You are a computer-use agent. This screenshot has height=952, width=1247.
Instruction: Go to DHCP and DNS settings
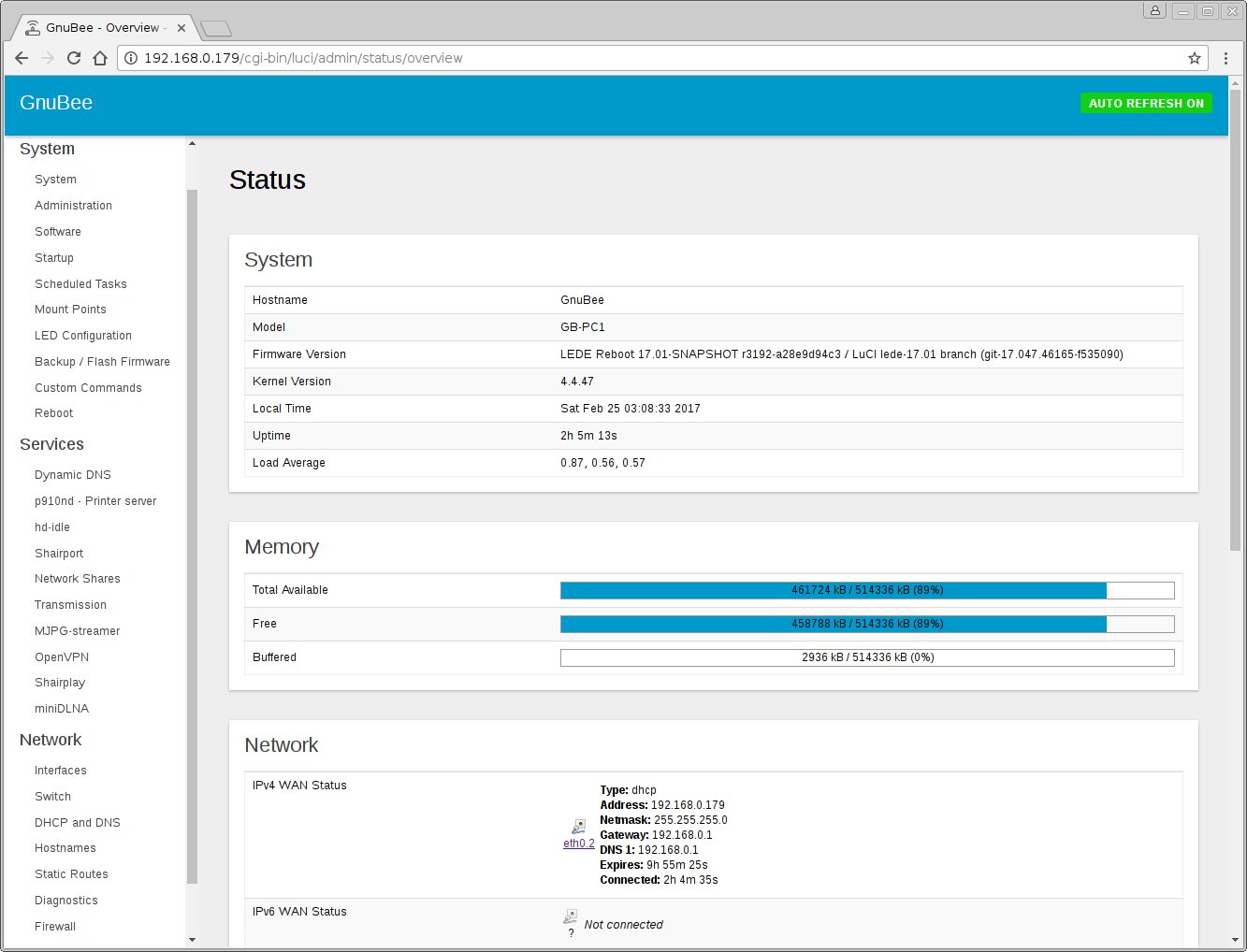(78, 823)
